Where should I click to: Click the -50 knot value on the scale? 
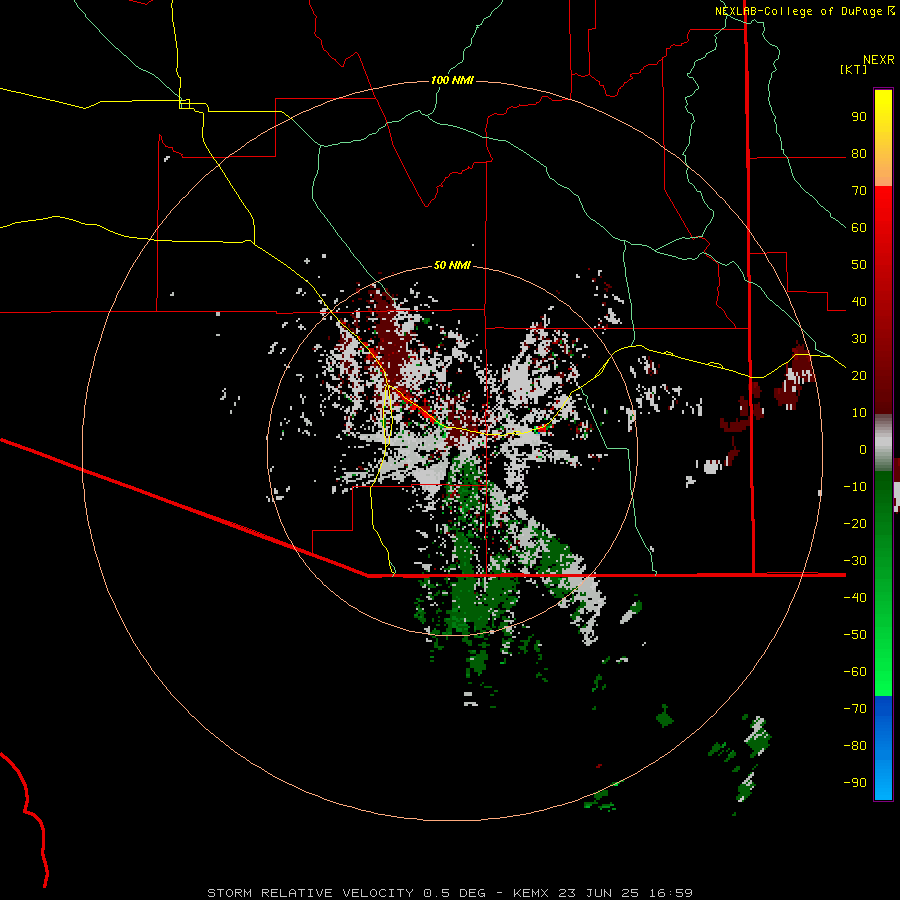click(855, 635)
